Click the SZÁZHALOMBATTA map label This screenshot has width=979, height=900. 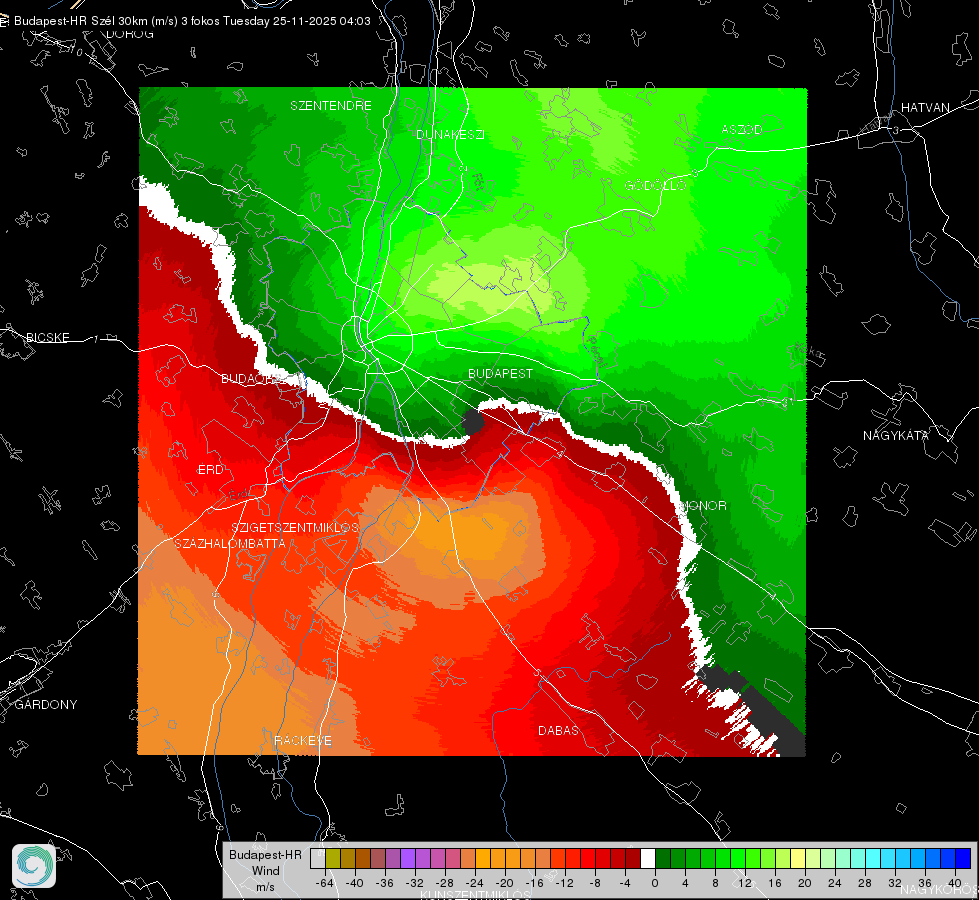point(230,543)
